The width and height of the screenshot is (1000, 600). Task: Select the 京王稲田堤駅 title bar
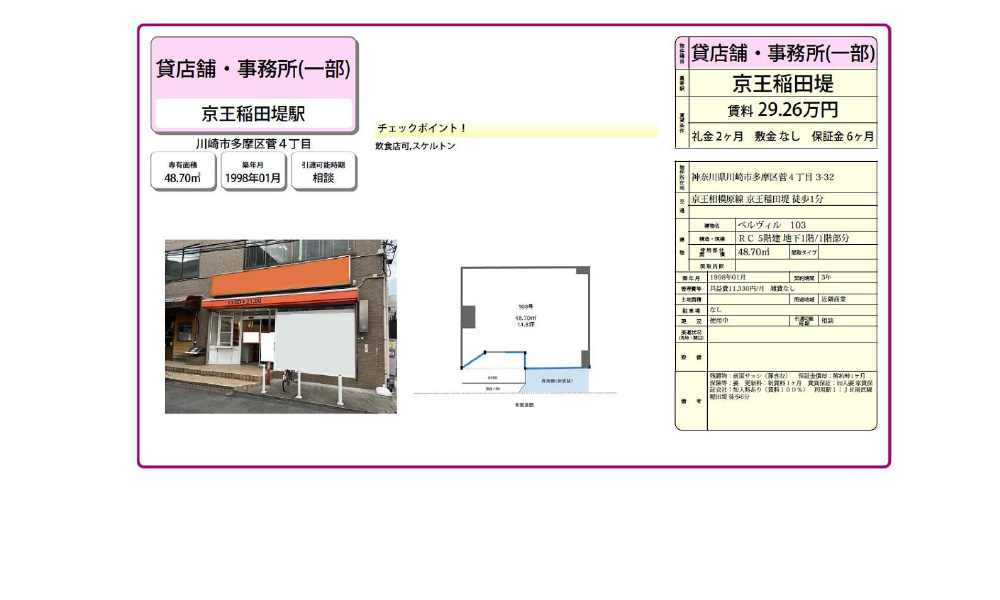[x=251, y=111]
